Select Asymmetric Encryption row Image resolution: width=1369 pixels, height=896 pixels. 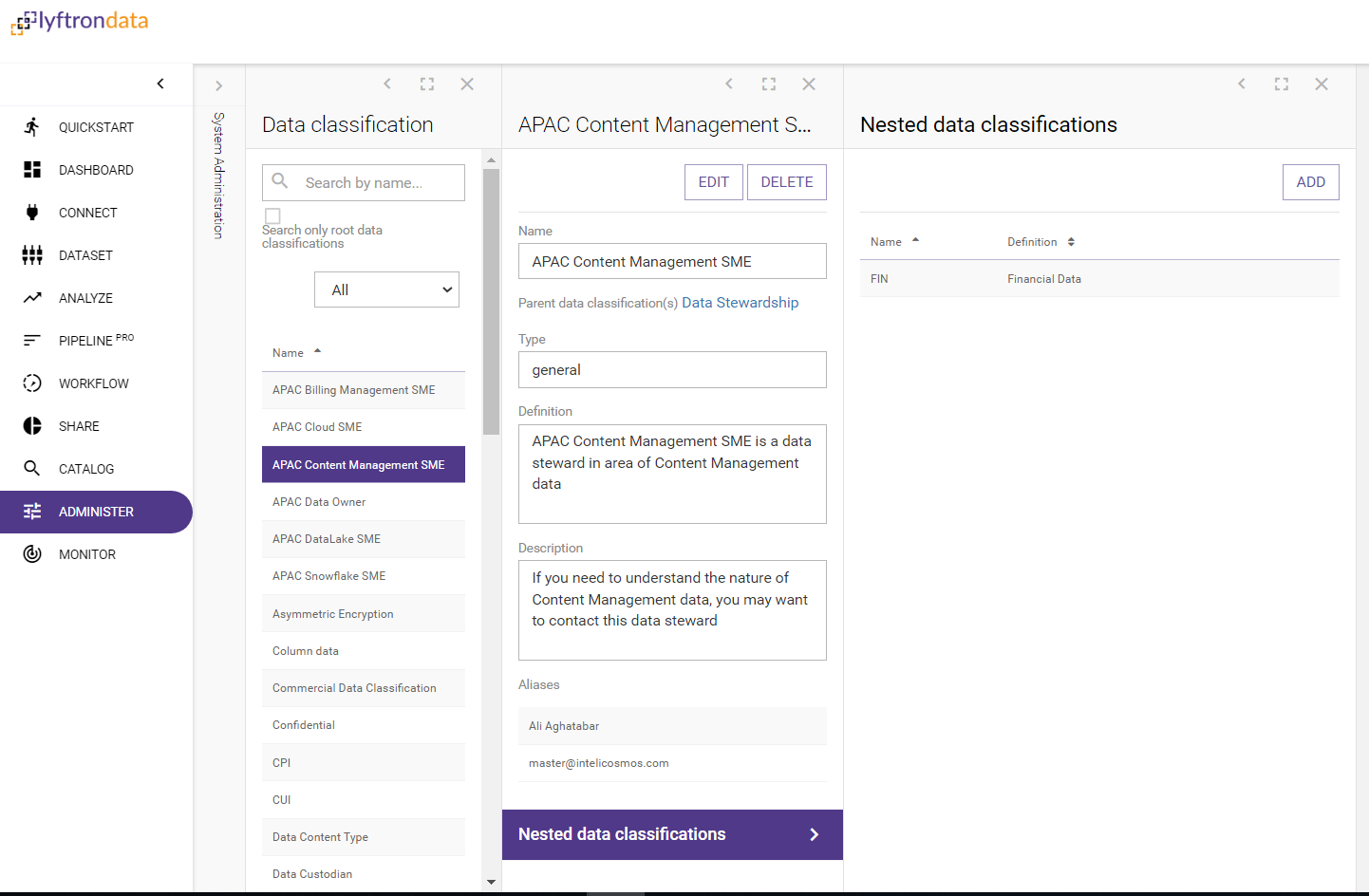coord(364,614)
